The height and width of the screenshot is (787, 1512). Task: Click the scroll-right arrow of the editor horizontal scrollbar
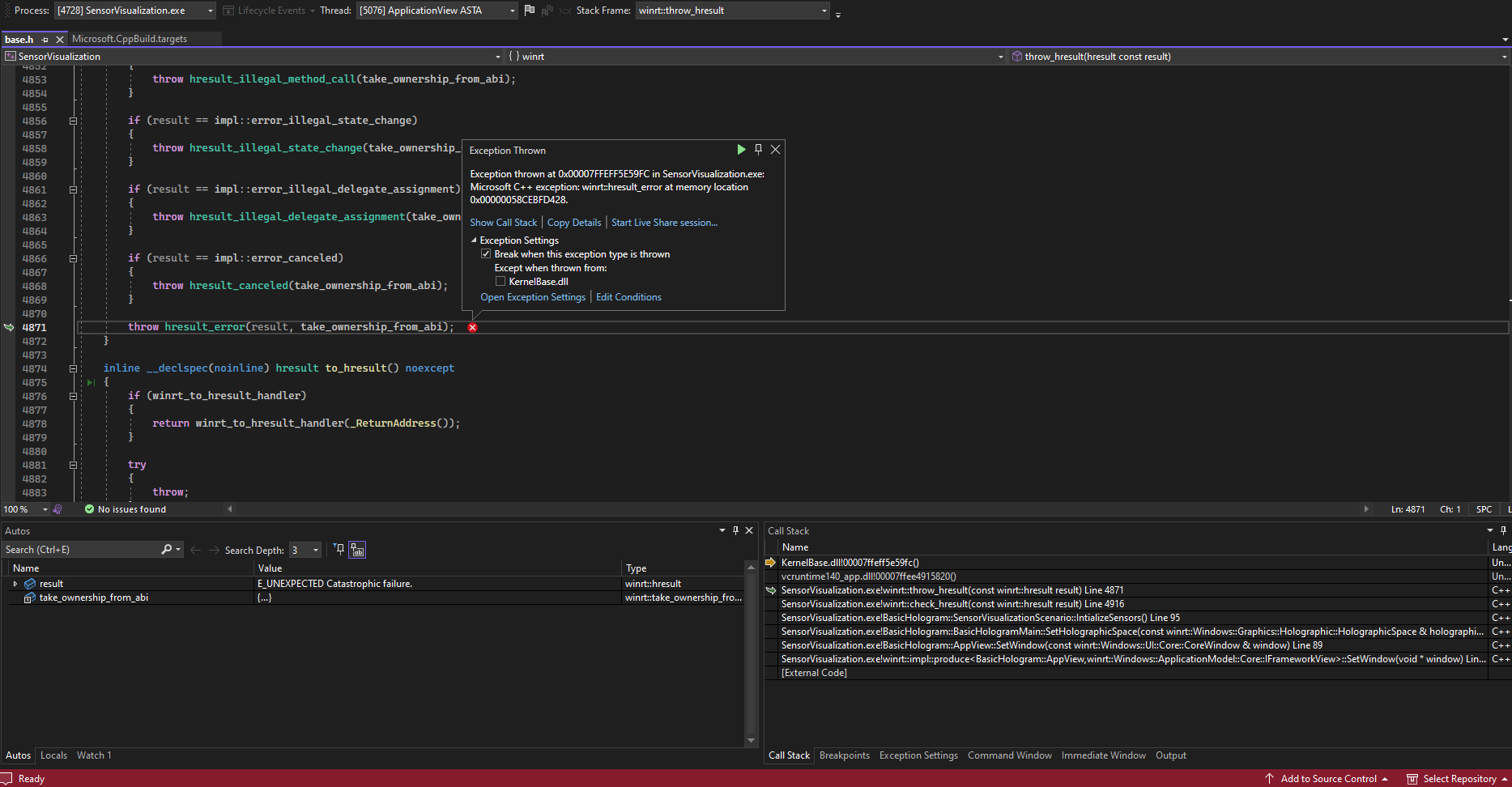click(x=1366, y=509)
